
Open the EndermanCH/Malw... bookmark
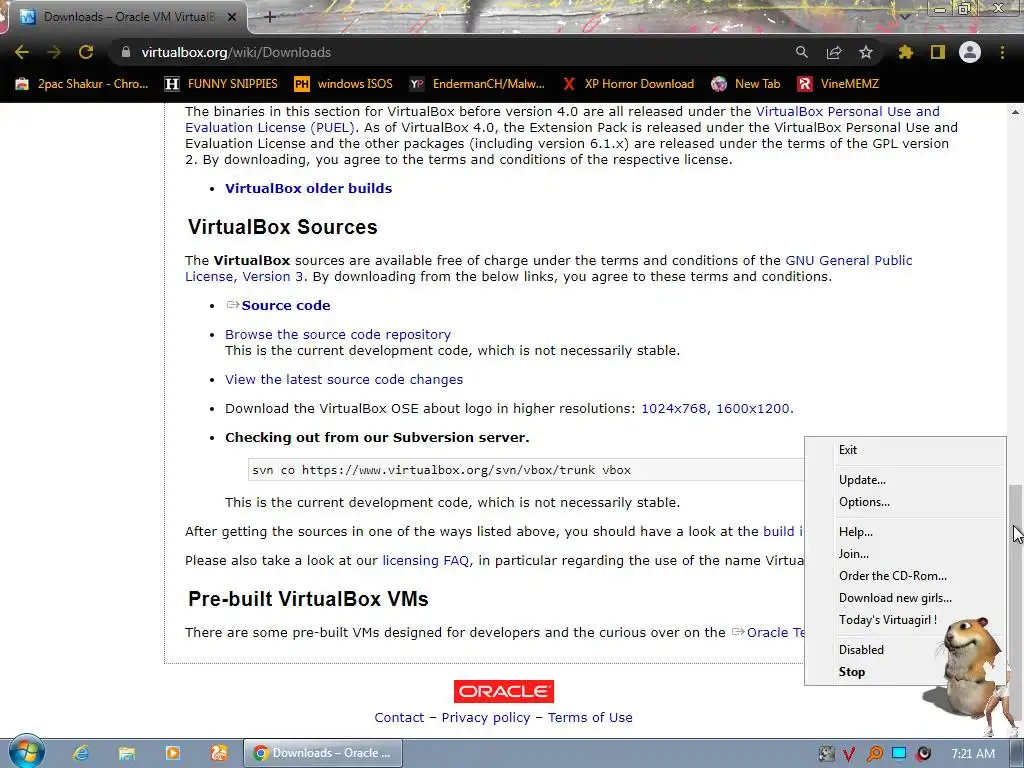(x=477, y=84)
